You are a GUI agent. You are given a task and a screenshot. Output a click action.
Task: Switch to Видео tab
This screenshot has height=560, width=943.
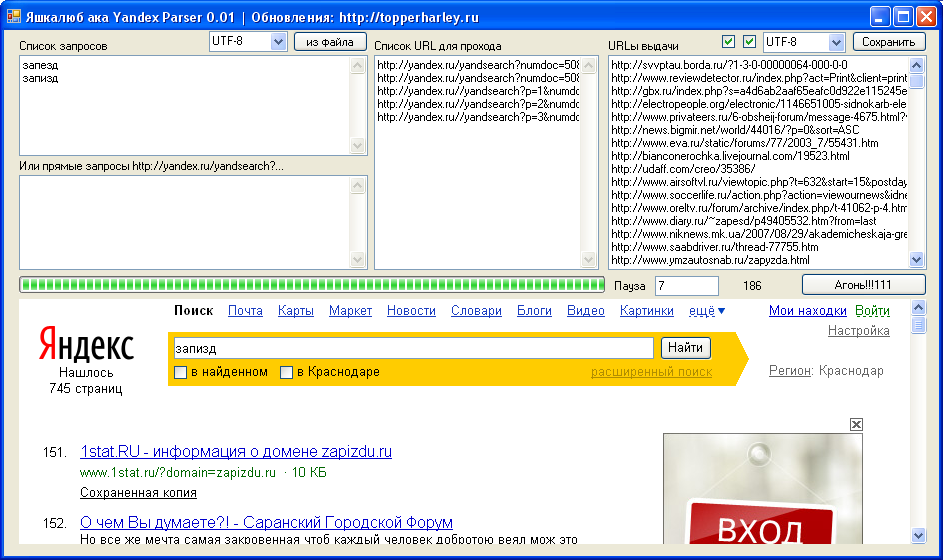[586, 310]
